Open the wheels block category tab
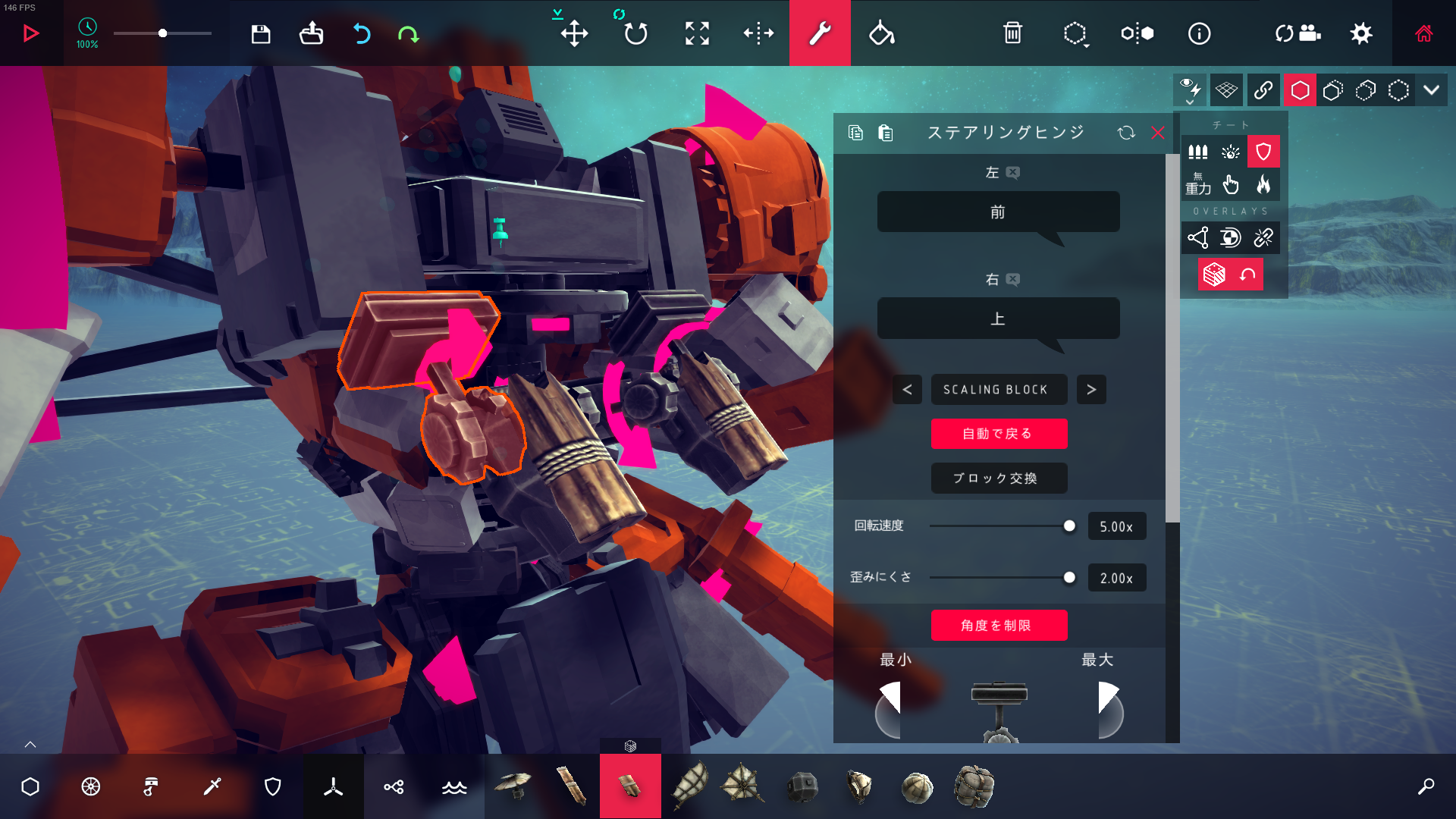This screenshot has height=819, width=1456. pos(91,787)
